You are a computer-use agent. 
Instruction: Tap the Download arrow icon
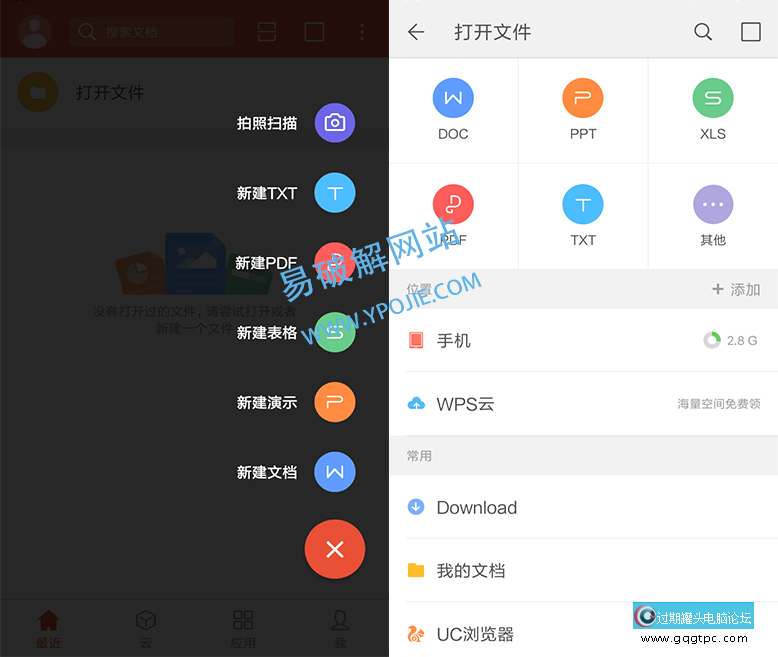pos(416,507)
